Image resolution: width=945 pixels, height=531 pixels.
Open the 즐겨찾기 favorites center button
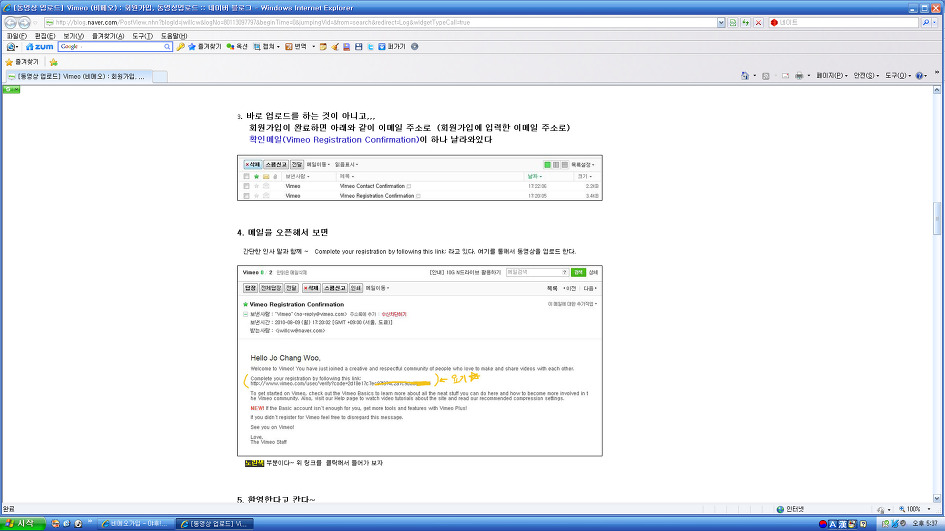pos(22,62)
